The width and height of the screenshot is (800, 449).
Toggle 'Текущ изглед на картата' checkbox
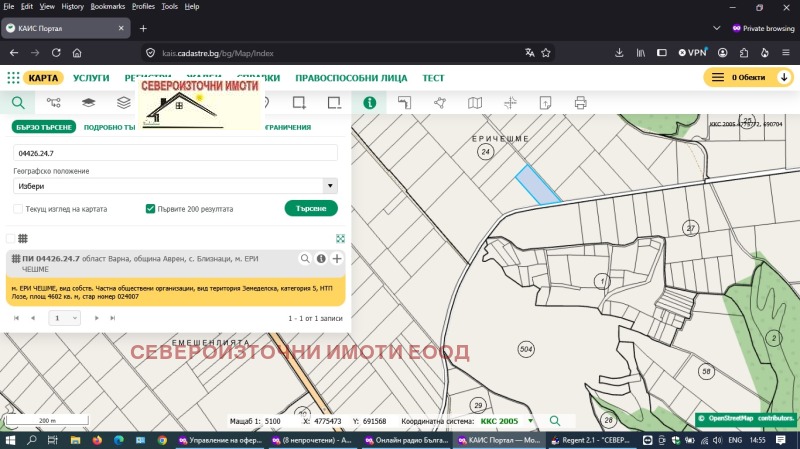(x=18, y=209)
